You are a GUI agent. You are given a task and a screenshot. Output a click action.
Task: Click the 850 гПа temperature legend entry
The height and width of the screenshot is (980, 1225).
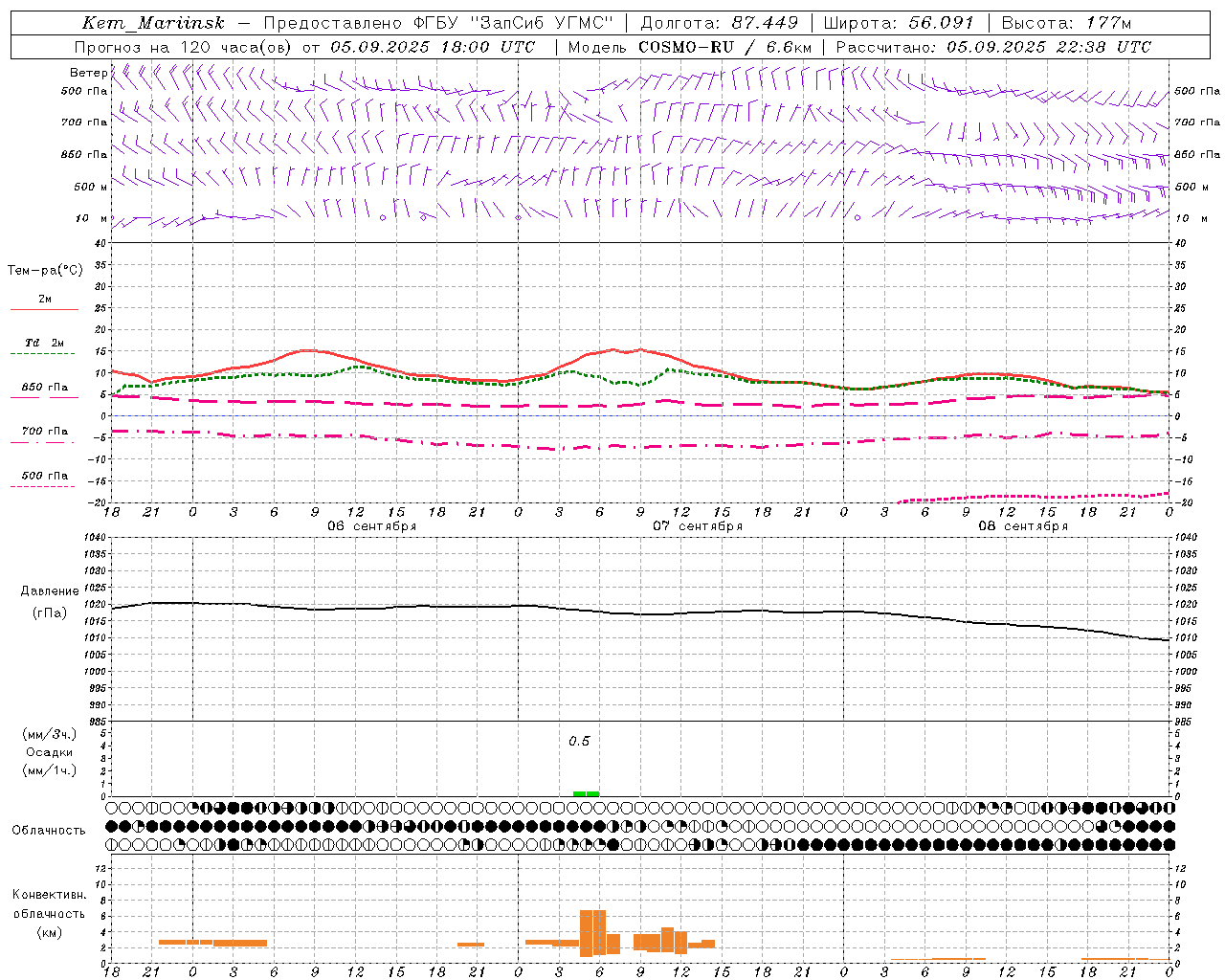(x=45, y=388)
